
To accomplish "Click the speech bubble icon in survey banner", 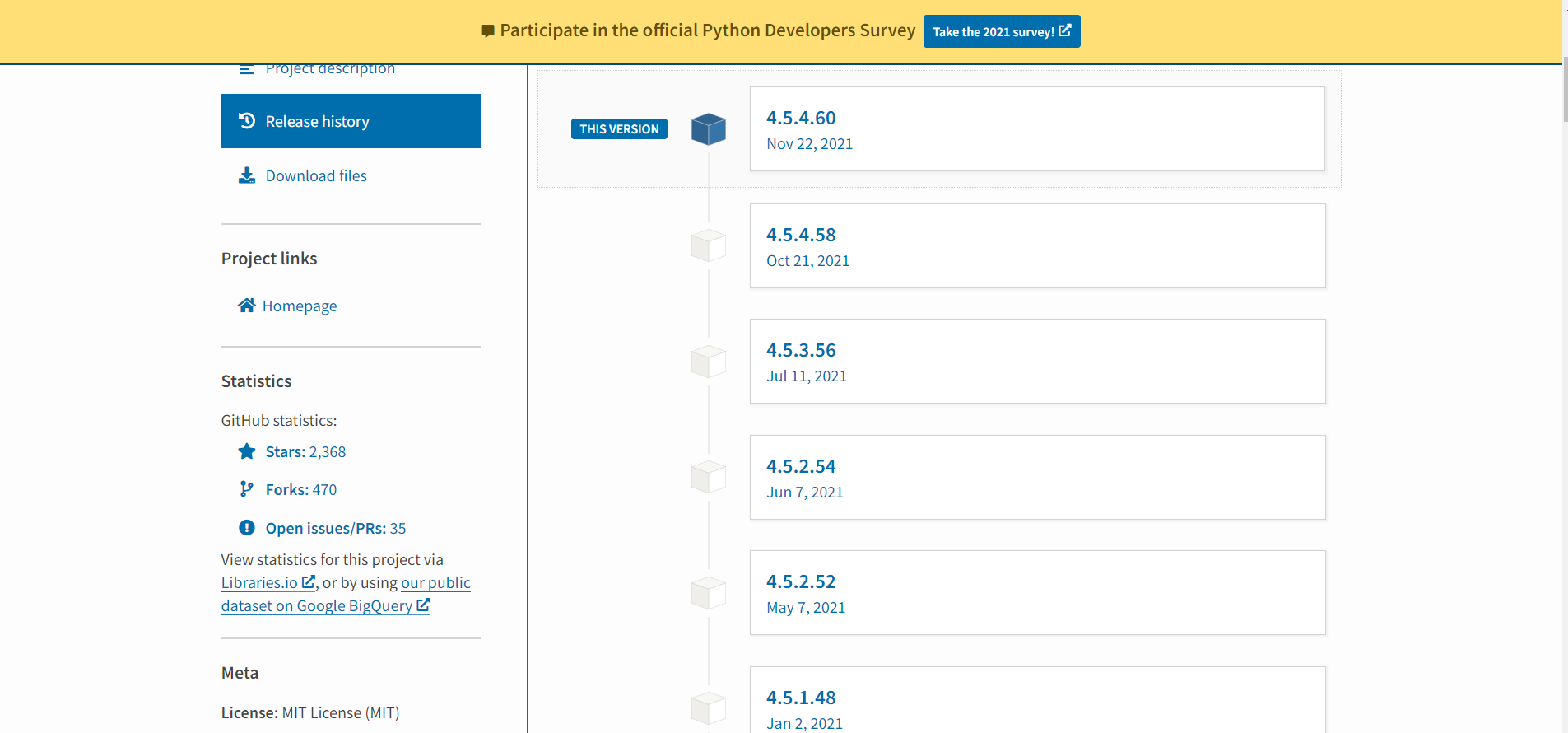I will (x=488, y=31).
